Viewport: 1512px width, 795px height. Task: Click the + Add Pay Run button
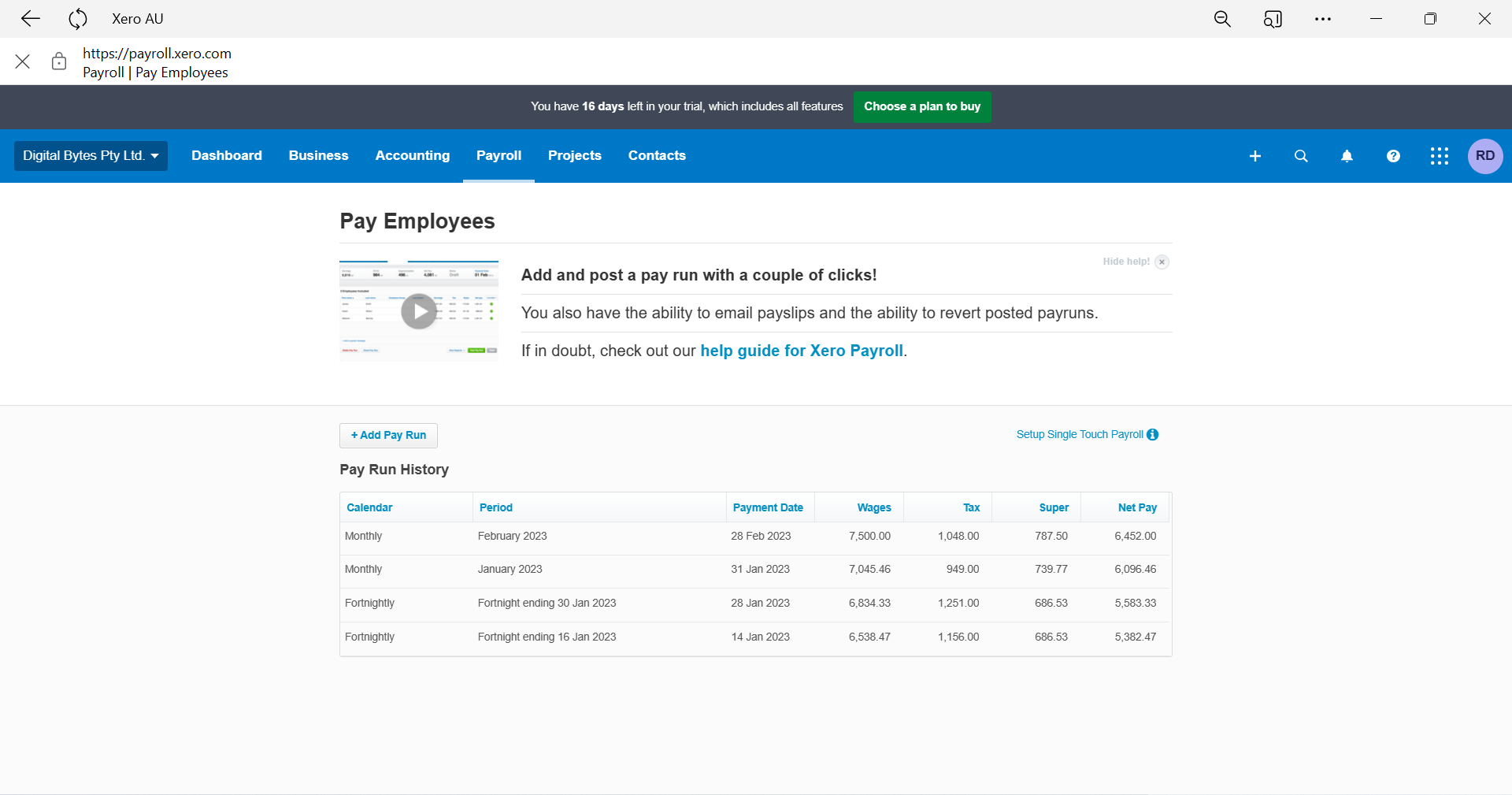388,436
